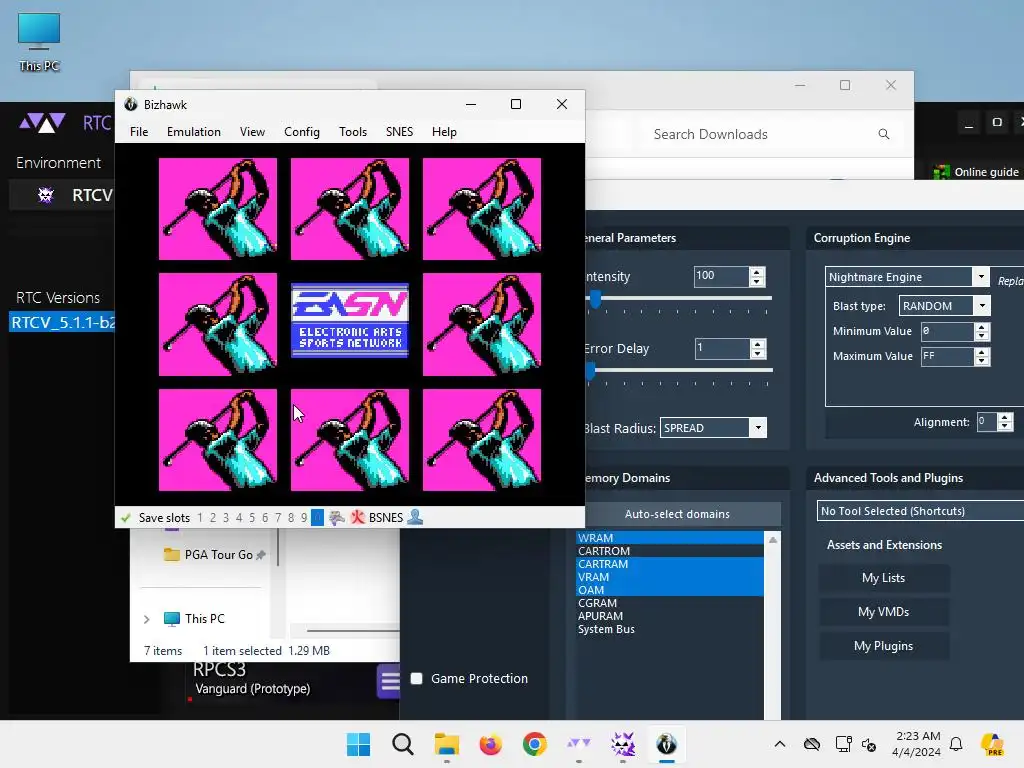
Task: Open My VMDs button
Action: [x=884, y=612]
